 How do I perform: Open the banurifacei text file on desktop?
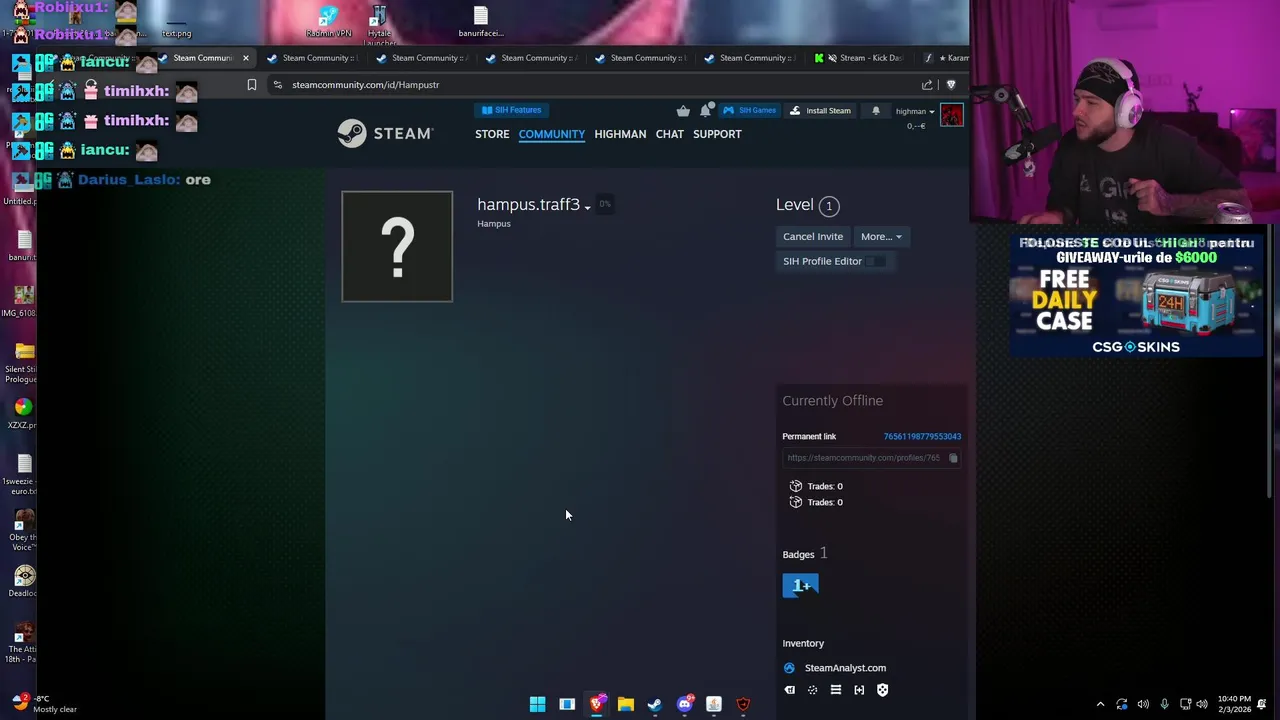click(x=481, y=21)
